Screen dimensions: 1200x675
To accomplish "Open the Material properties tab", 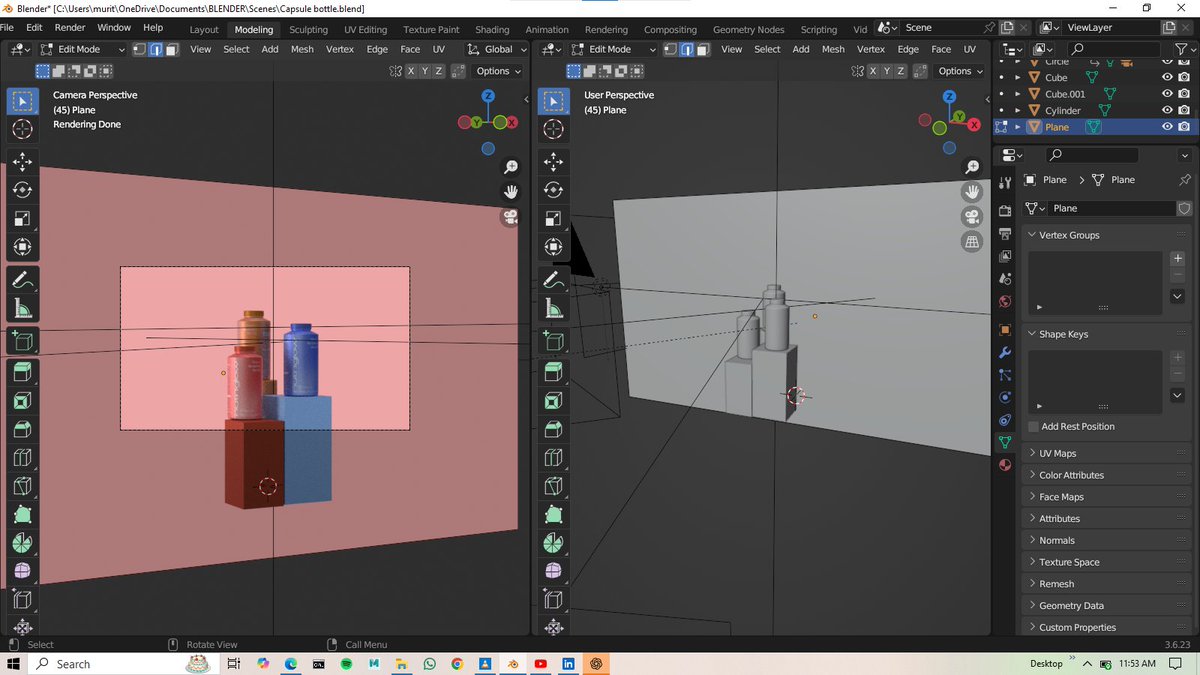I will point(1005,465).
